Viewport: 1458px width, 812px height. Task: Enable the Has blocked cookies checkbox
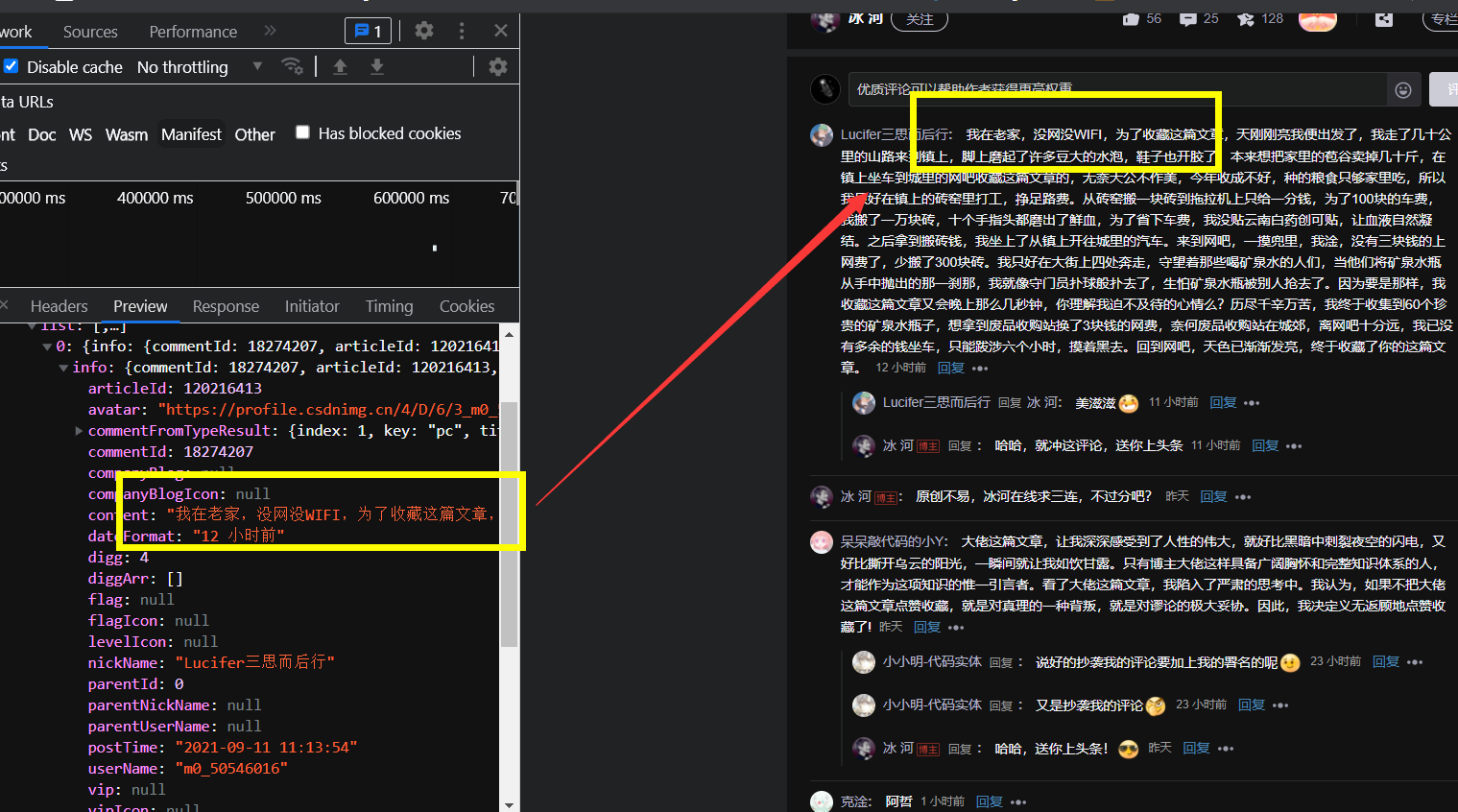point(302,133)
